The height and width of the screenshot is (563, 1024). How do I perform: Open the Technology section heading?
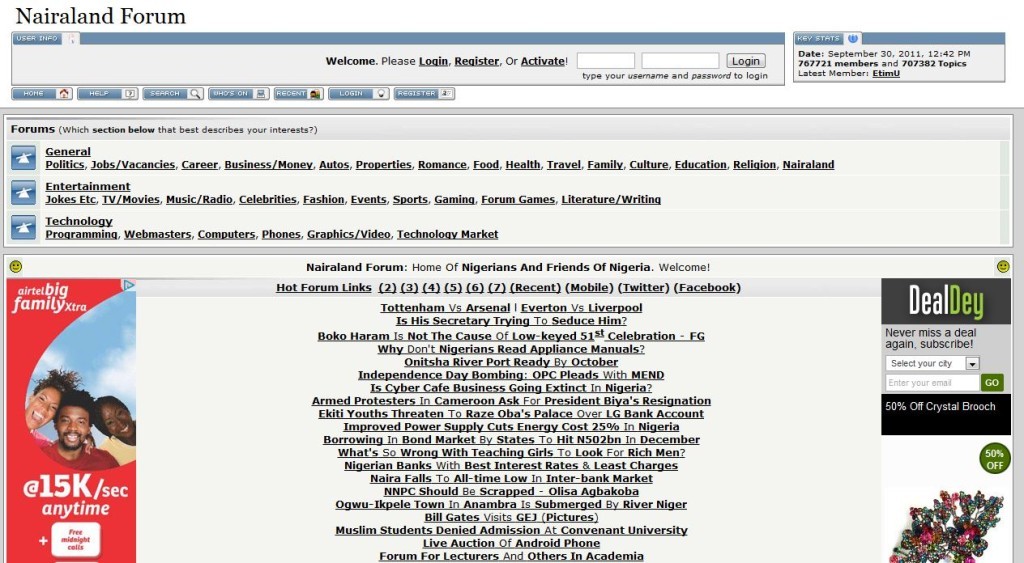79,221
